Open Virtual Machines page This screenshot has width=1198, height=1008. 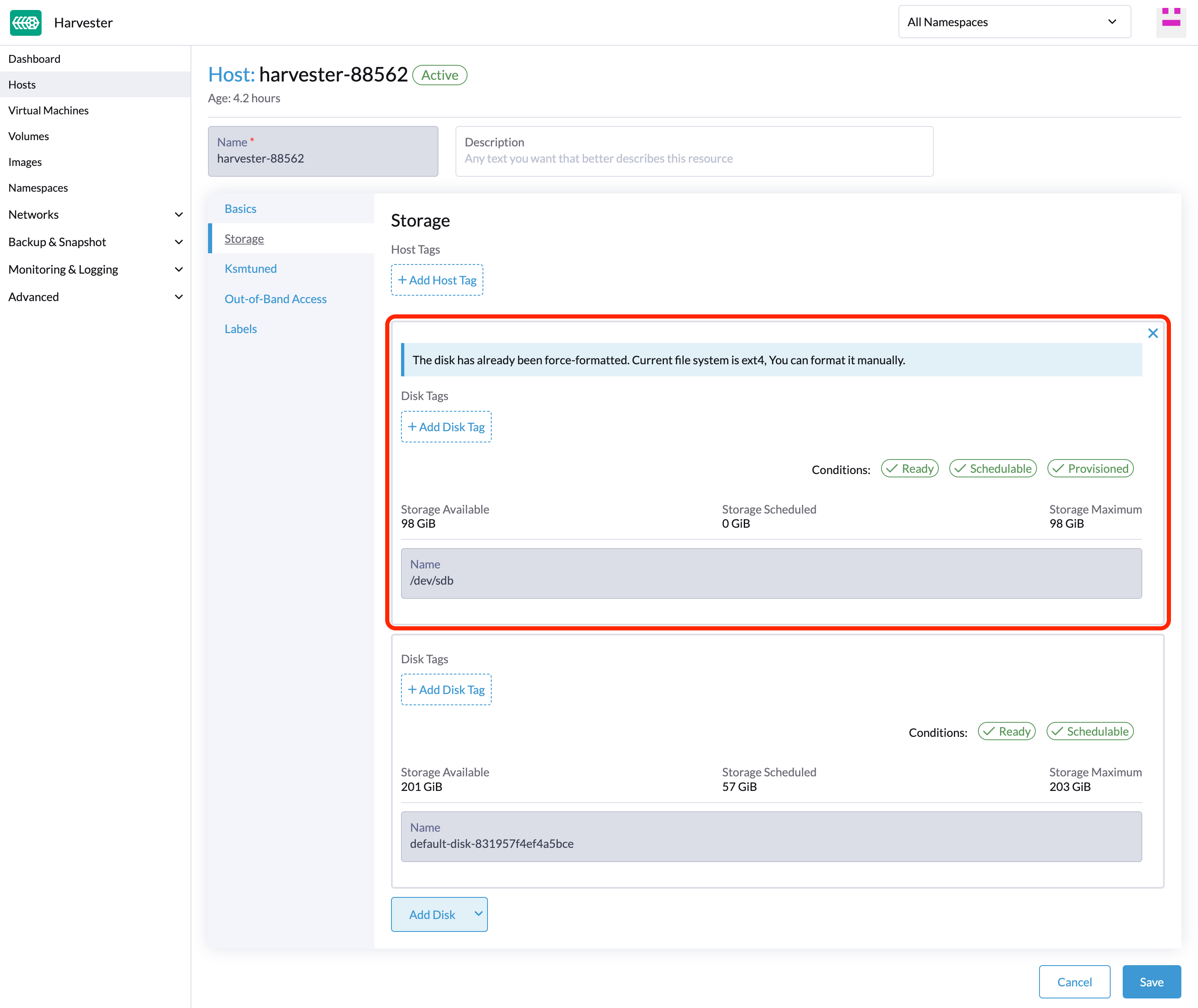(95, 110)
